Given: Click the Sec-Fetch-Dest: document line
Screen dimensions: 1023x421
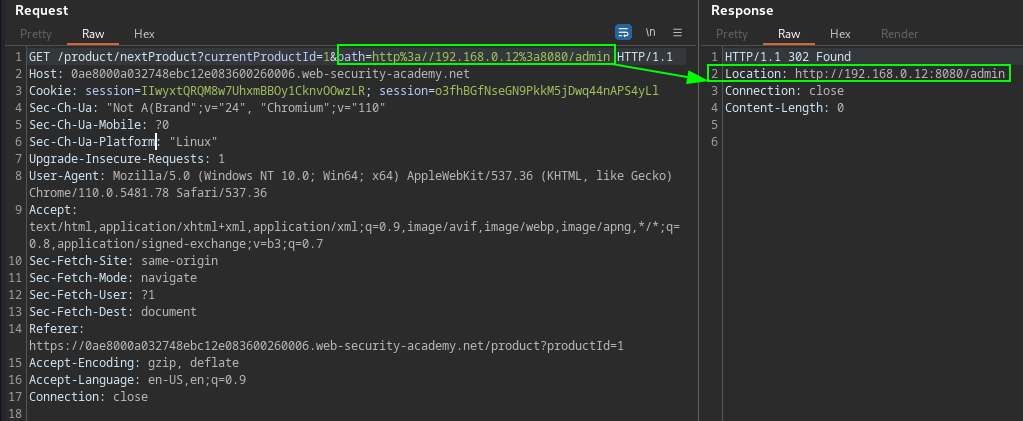Looking at the screenshot, I should click(113, 311).
